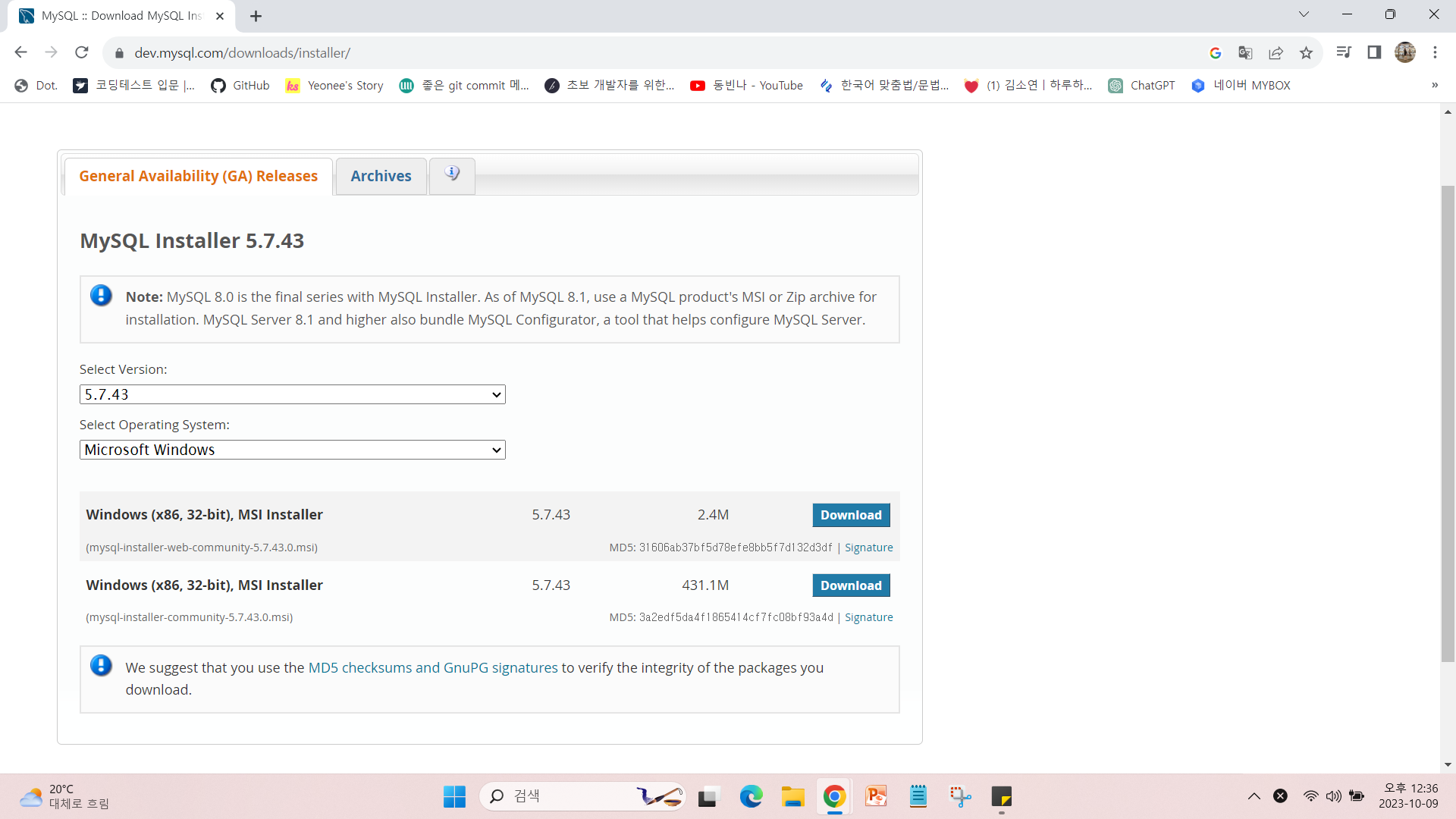The width and height of the screenshot is (1456, 819).
Task: Click the address bar URL
Action: (242, 53)
